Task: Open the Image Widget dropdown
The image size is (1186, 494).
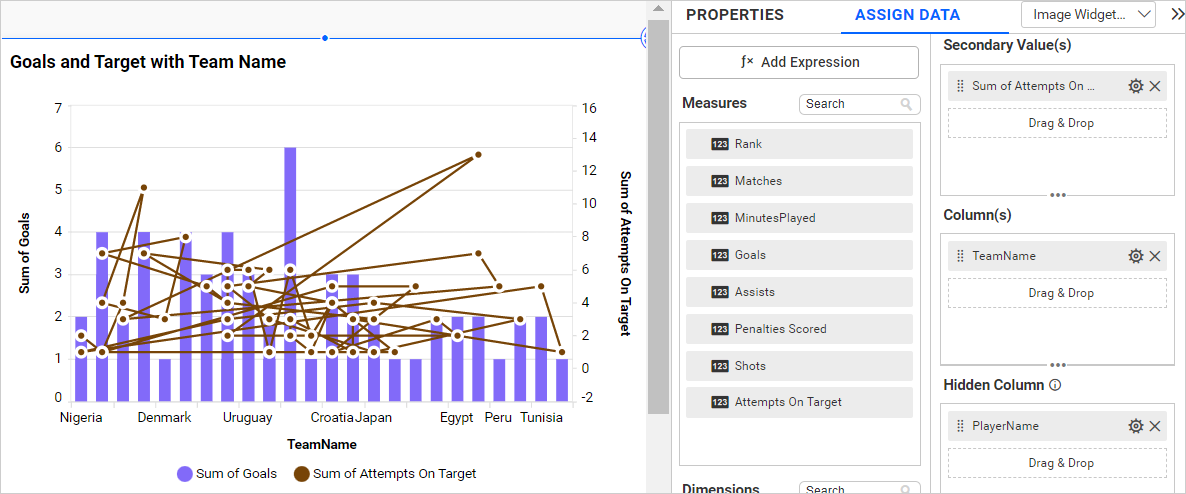Action: tap(1088, 15)
